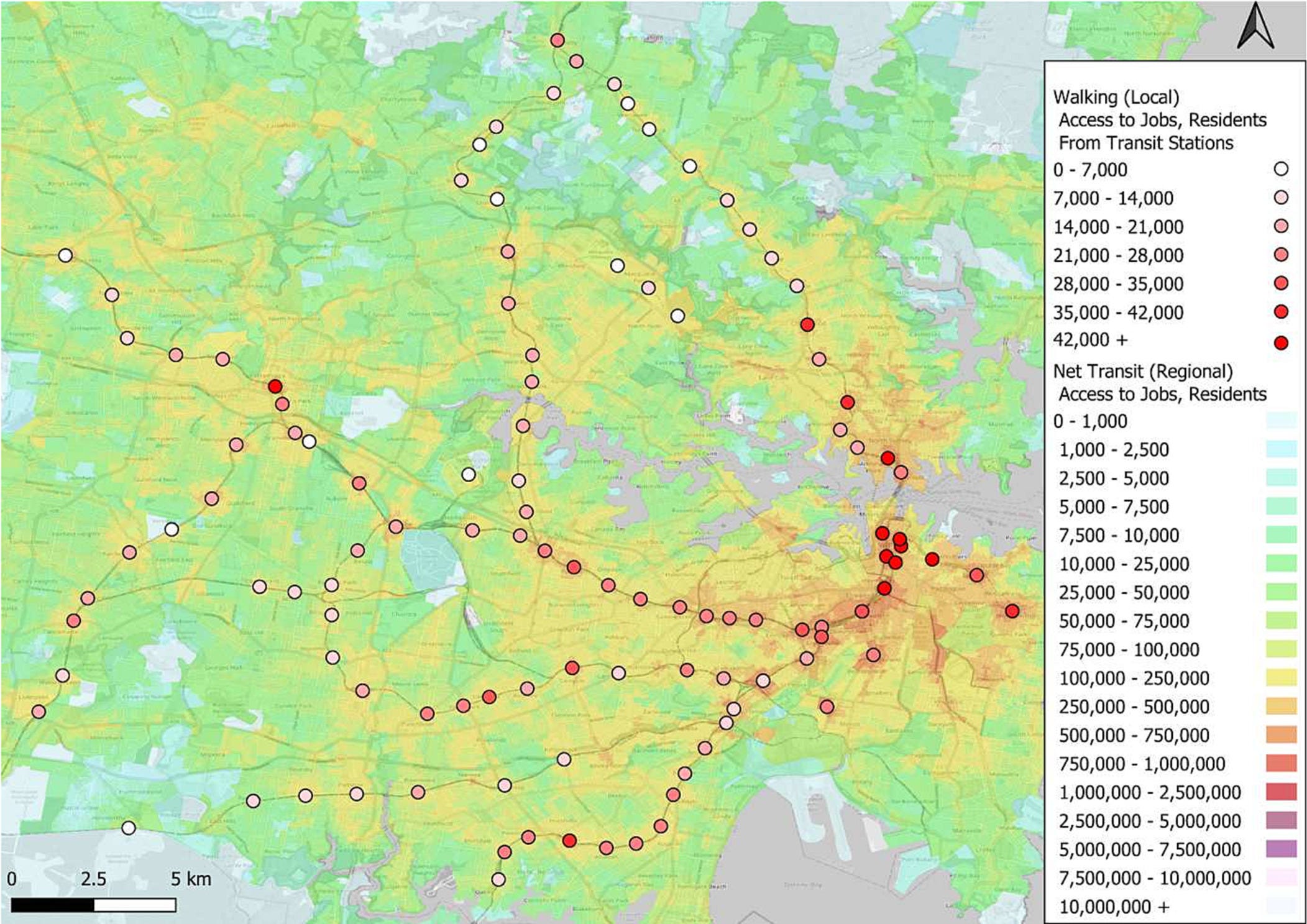This screenshot has width=1307, height=924.
Task: Select the westernmost white station marker
Action: 65,255
